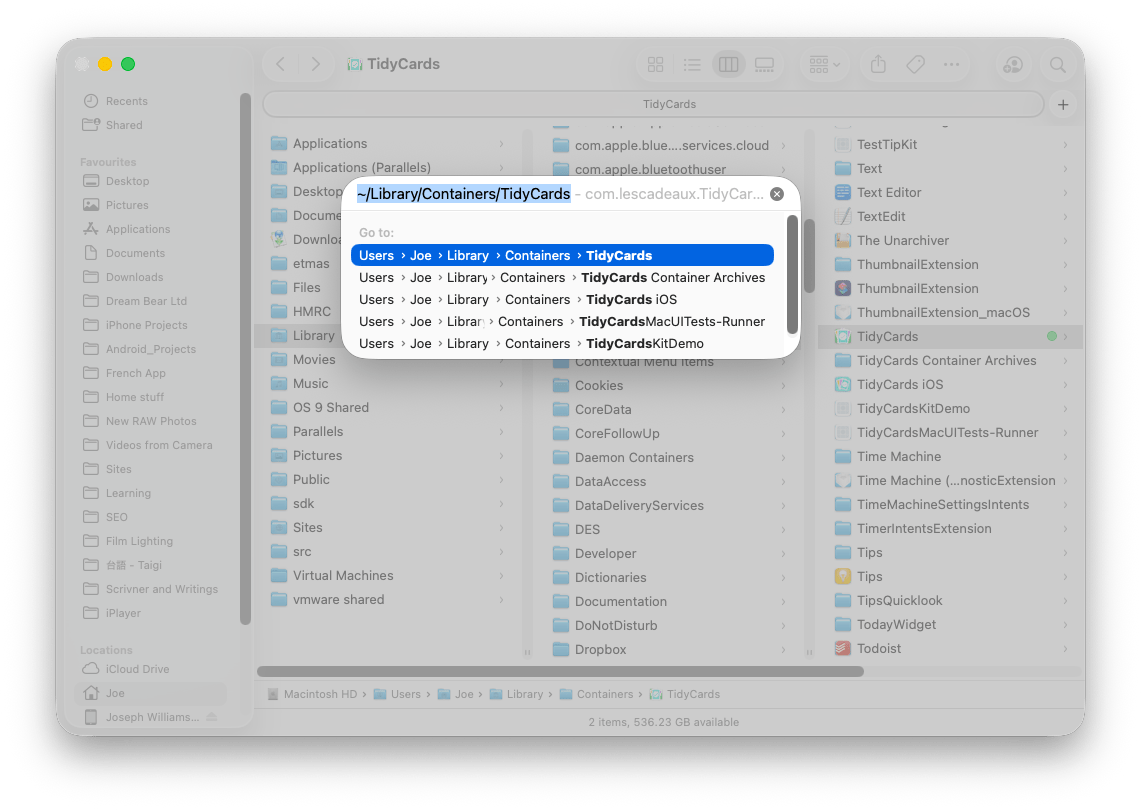Clear the Go to field with the X button
Viewport: 1141px width, 810px height.
point(777,194)
